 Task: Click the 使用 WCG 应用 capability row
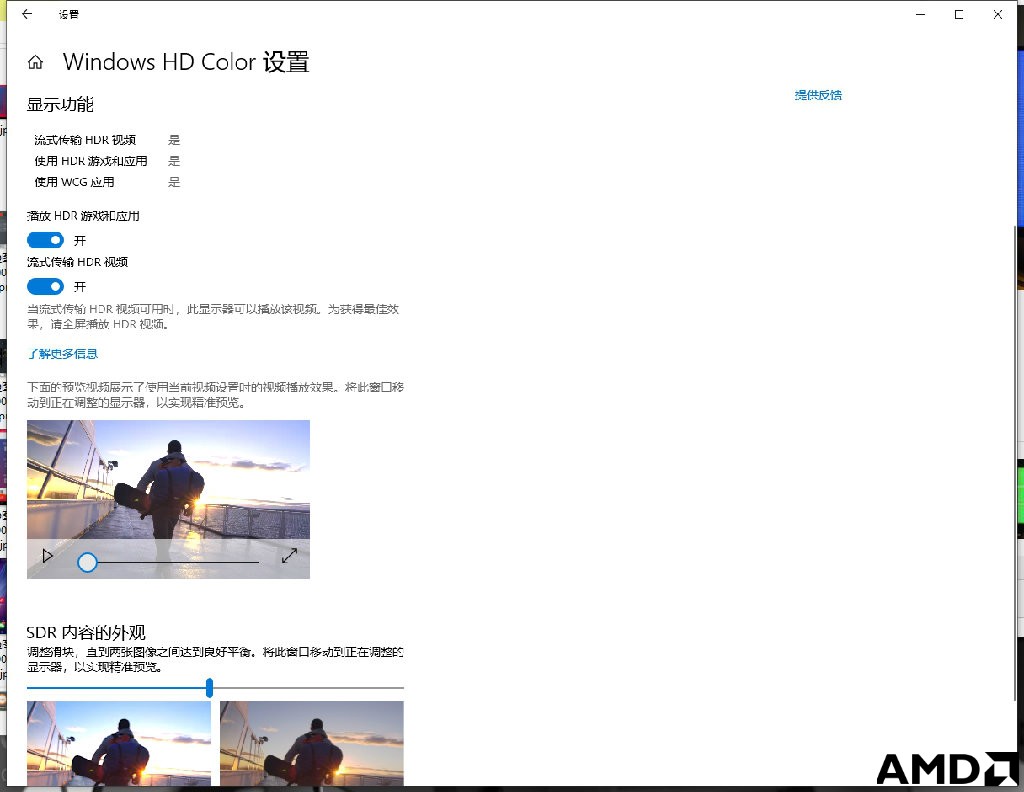coord(107,182)
